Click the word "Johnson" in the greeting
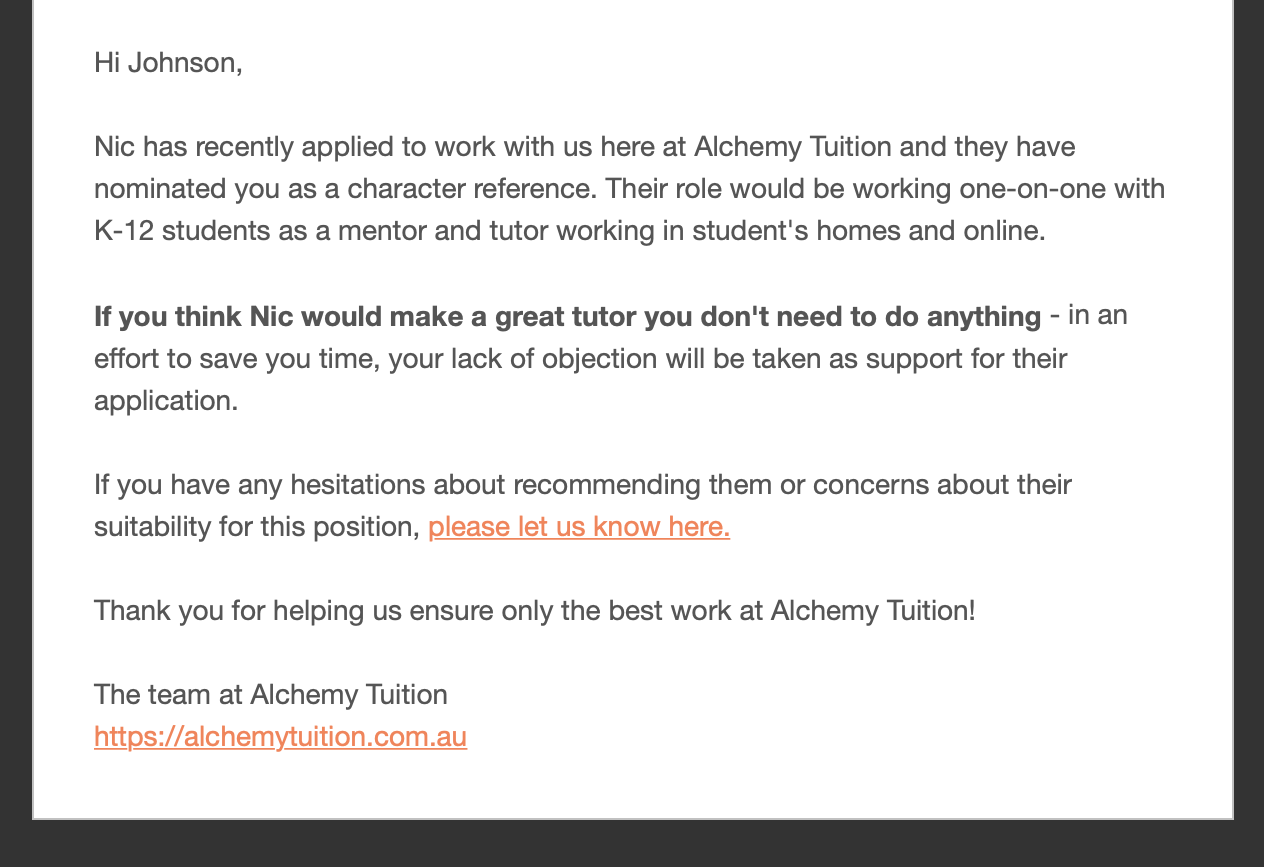1264x867 pixels. [x=184, y=63]
